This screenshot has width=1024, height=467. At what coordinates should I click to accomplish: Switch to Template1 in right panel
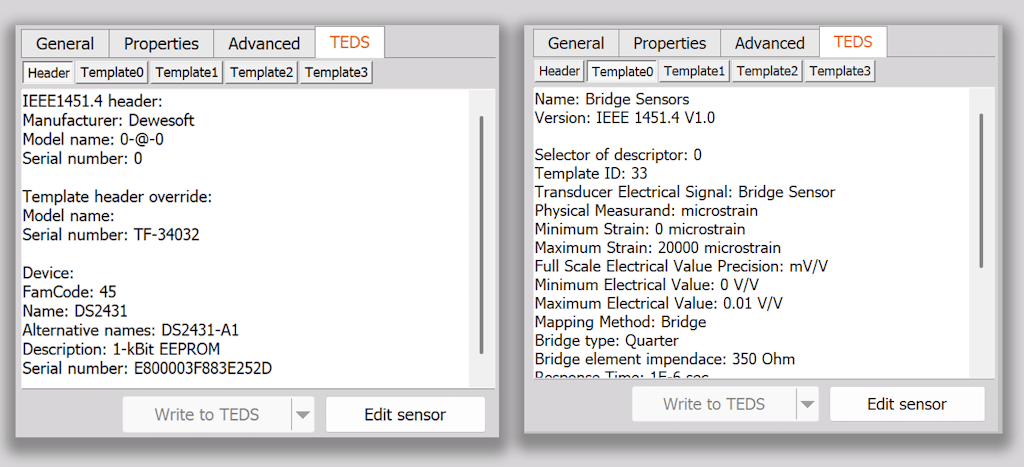coord(694,71)
